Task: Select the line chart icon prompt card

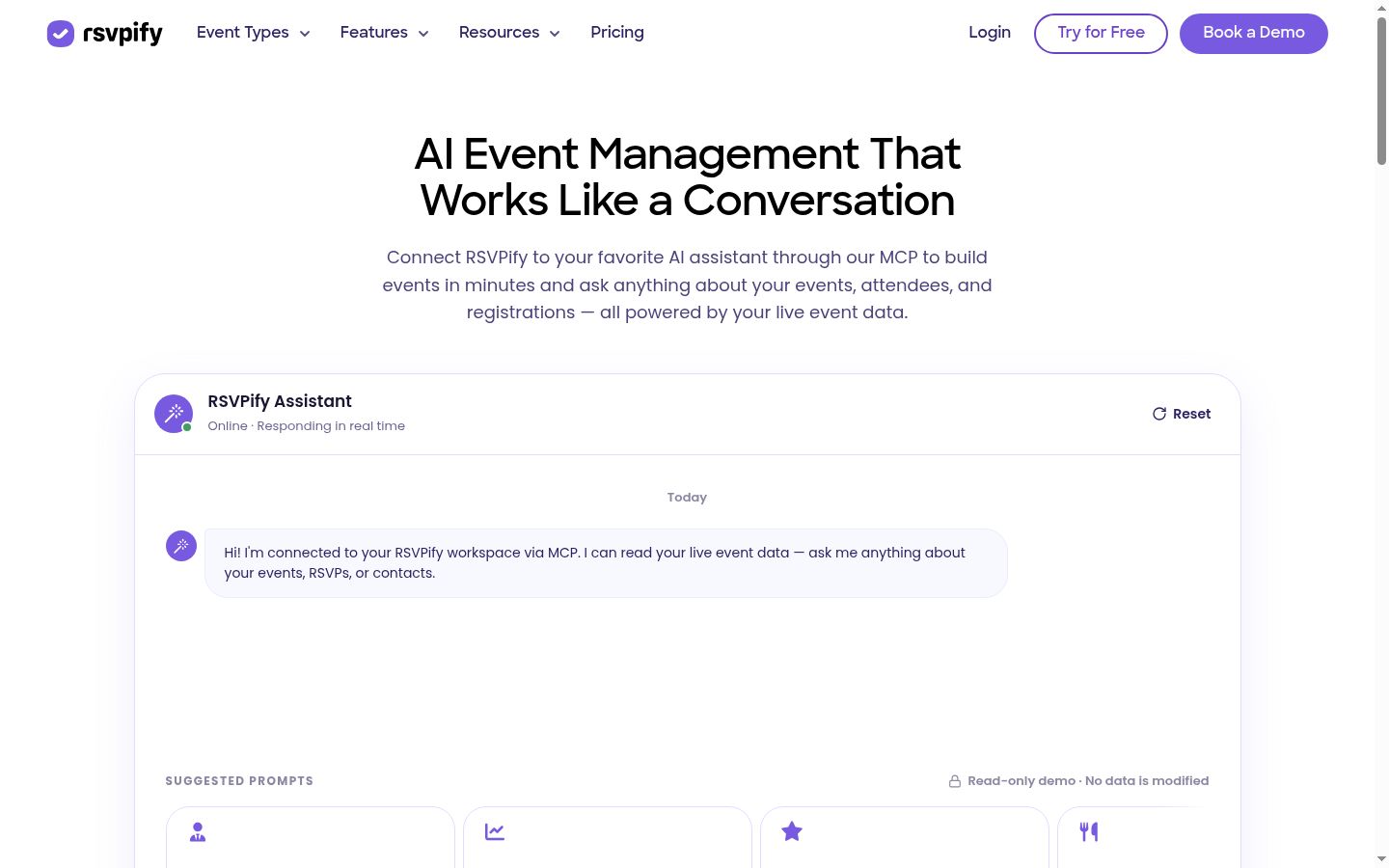Action: pyautogui.click(x=608, y=837)
